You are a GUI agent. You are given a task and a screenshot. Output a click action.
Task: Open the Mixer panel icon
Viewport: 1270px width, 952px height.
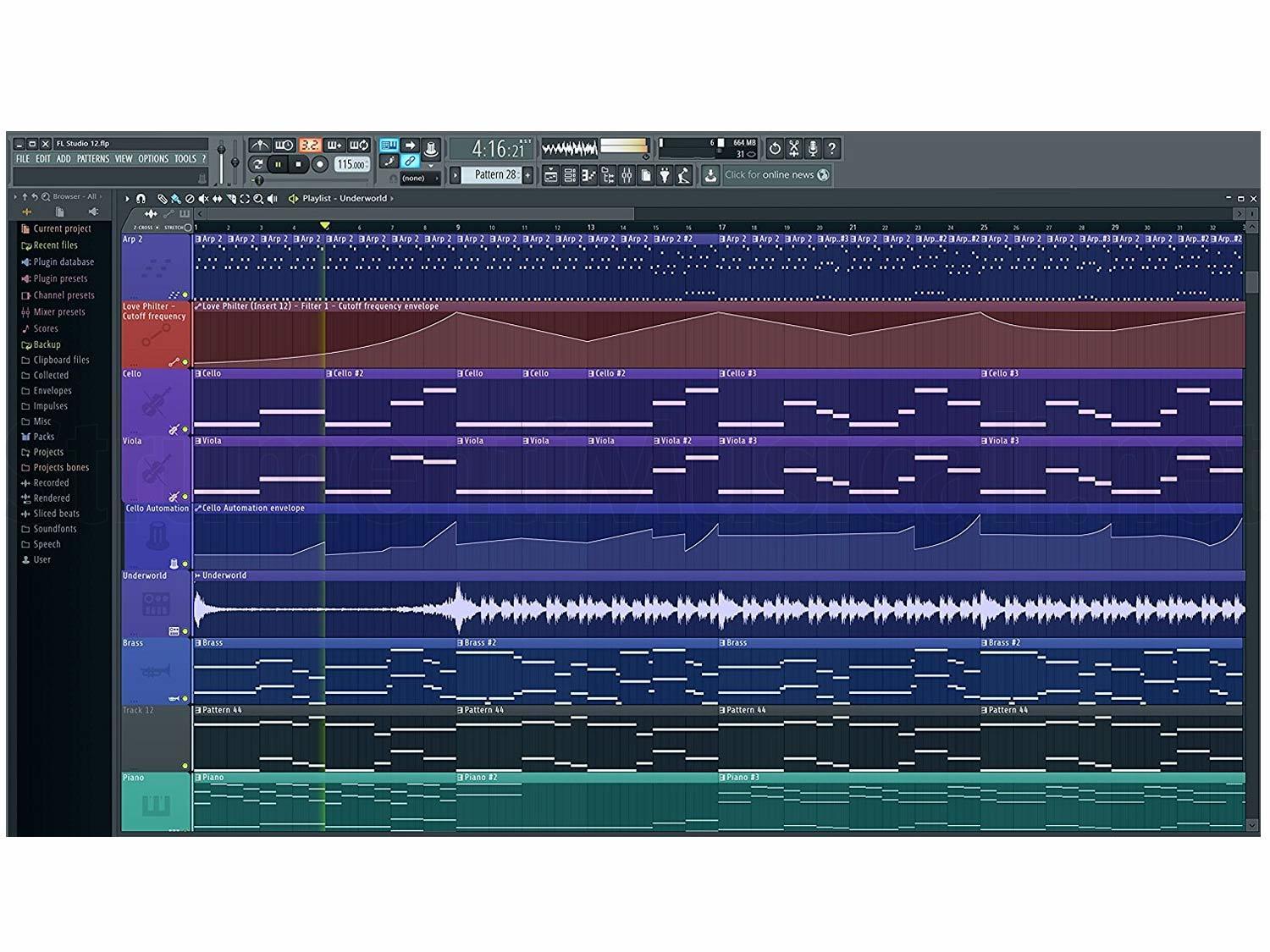pyautogui.click(x=627, y=175)
